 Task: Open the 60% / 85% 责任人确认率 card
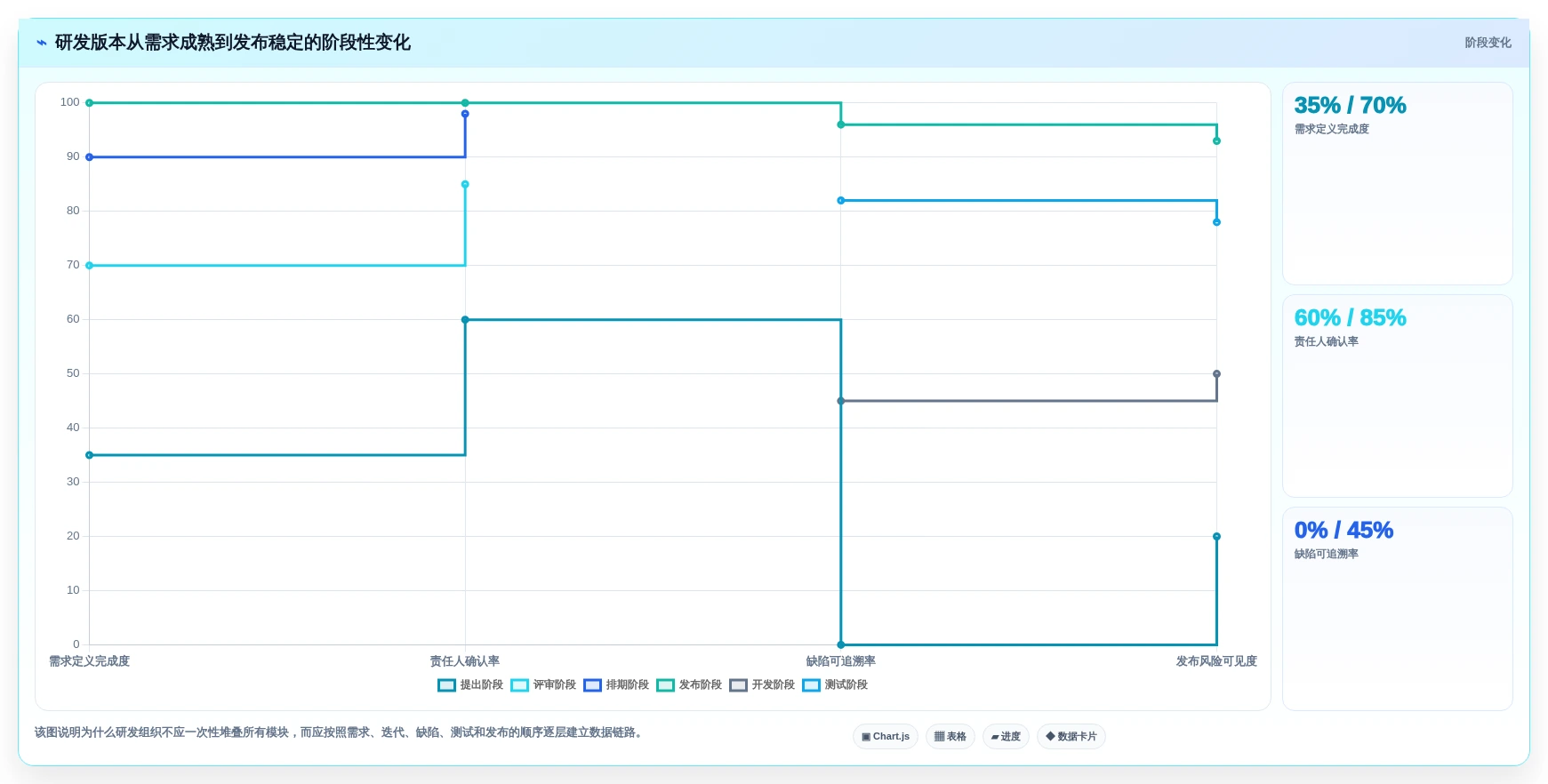(1397, 396)
